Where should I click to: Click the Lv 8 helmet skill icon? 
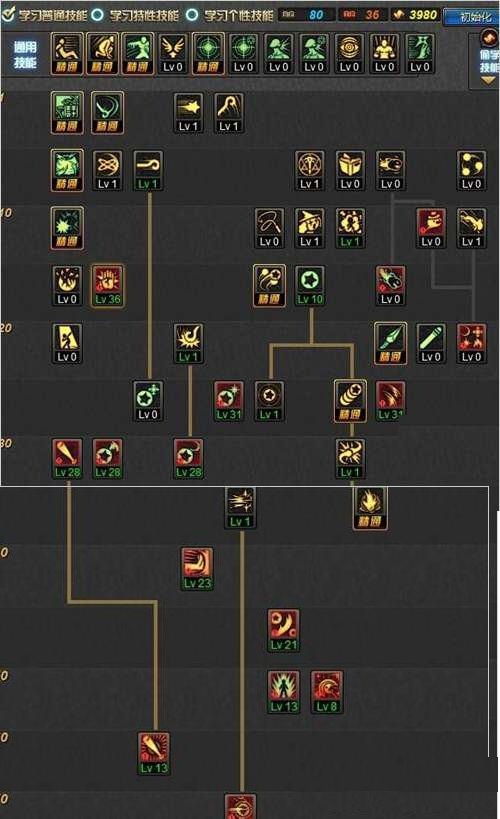point(327,692)
